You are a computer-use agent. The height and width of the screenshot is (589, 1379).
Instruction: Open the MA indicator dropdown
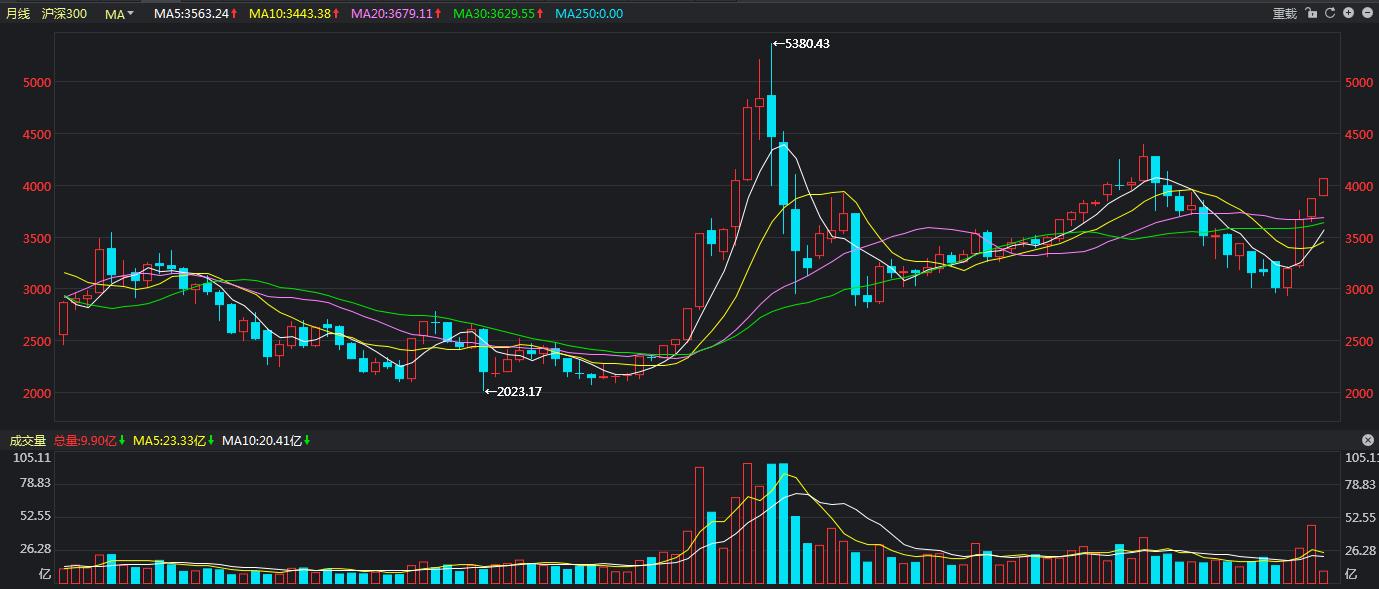(120, 14)
